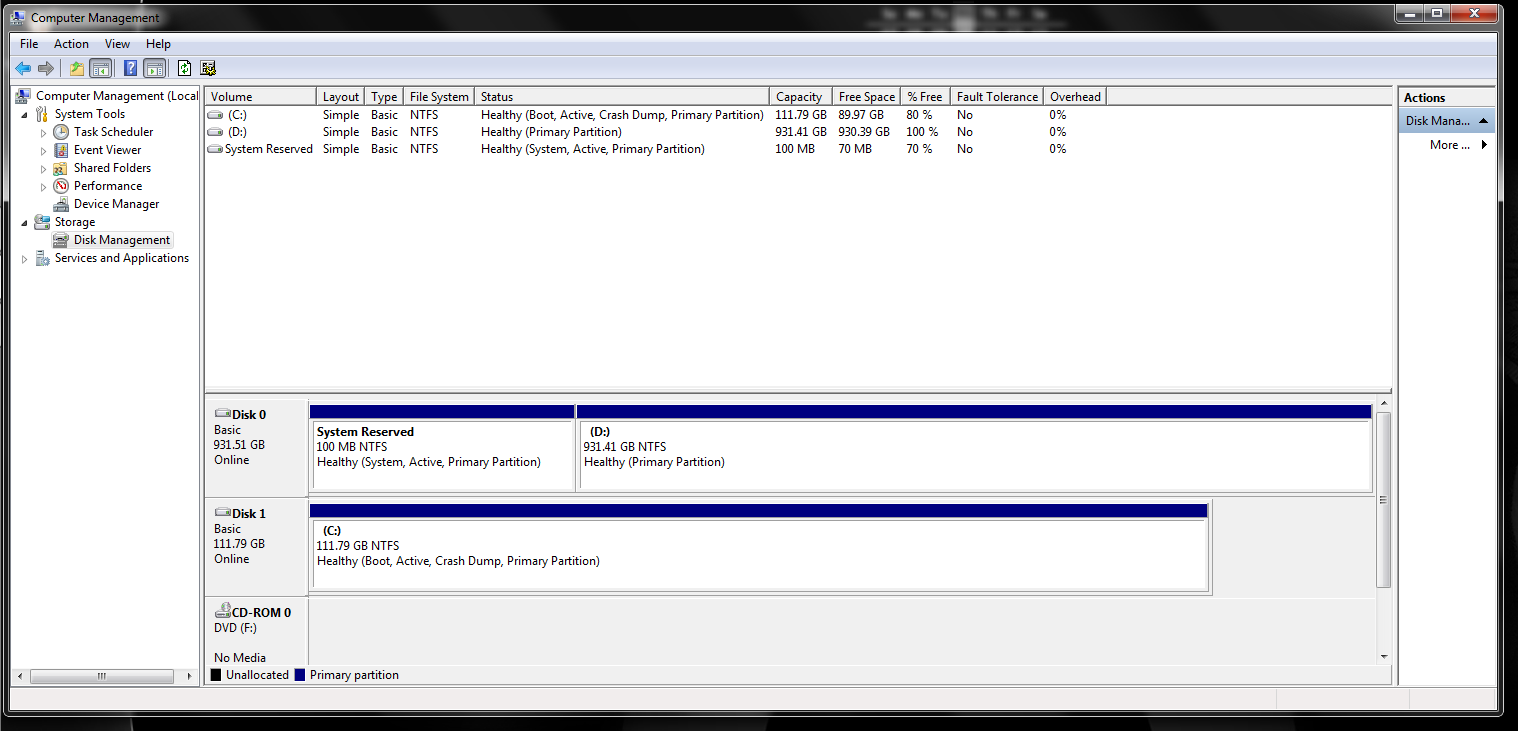The height and width of the screenshot is (731, 1518).
Task: Sort by the Free Space column header
Action: [866, 97]
